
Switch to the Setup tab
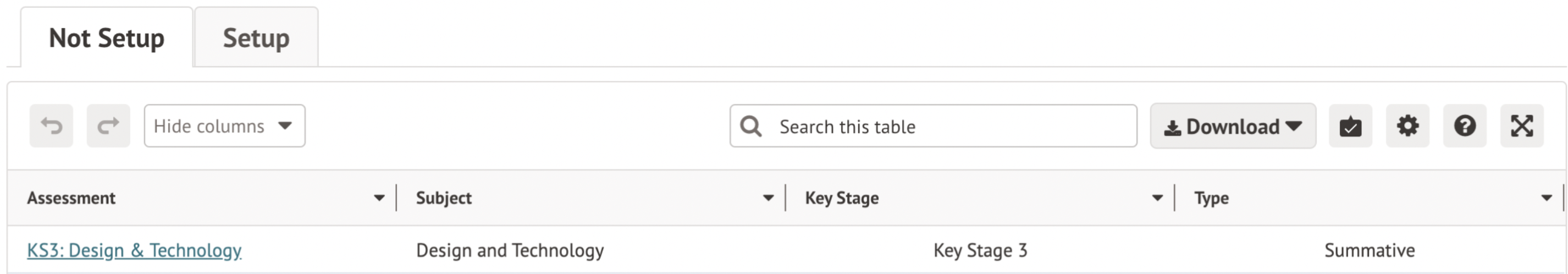pos(256,38)
